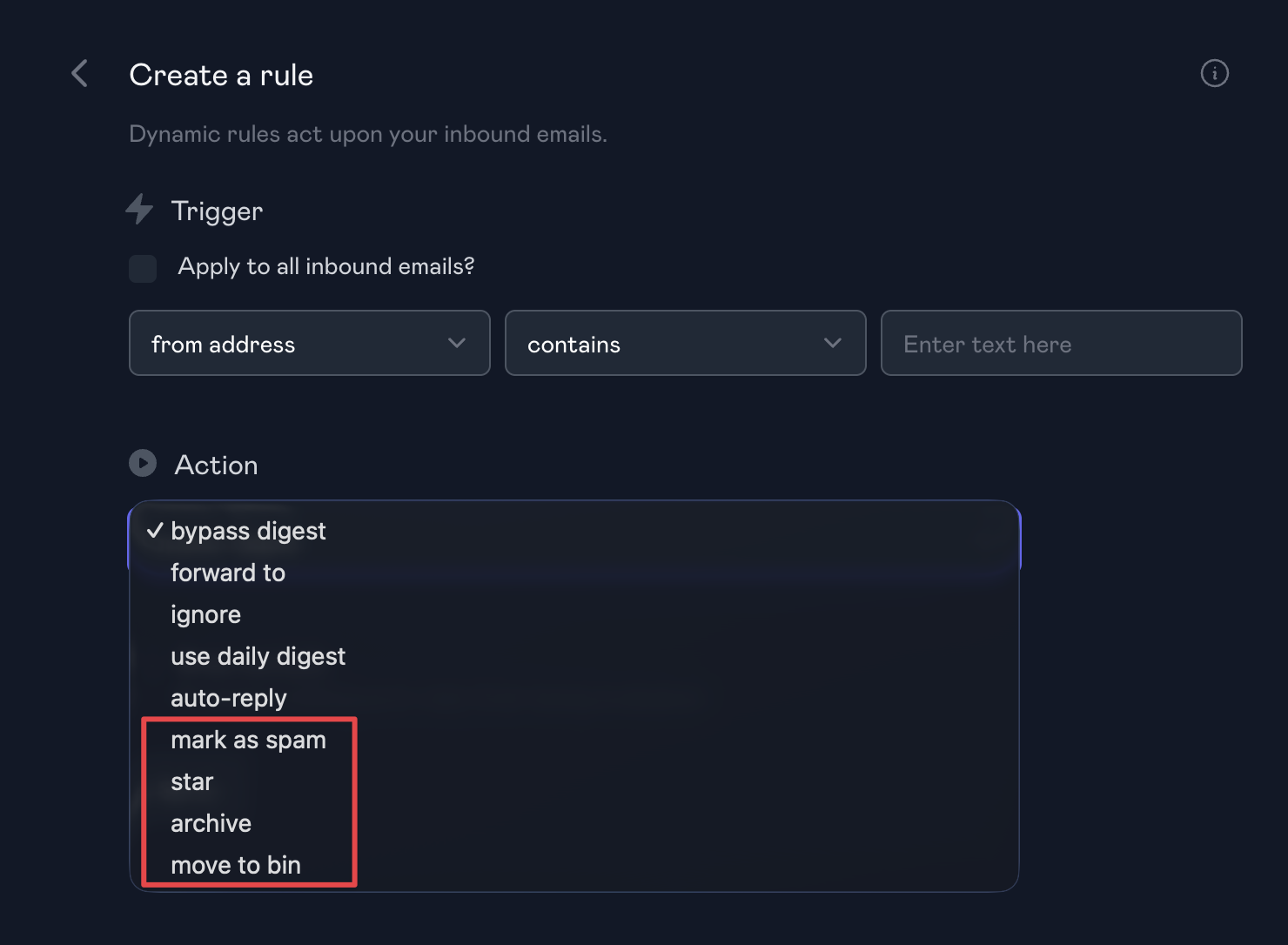The image size is (1288, 945).
Task: Choose 'move to bin' action
Action: click(235, 865)
